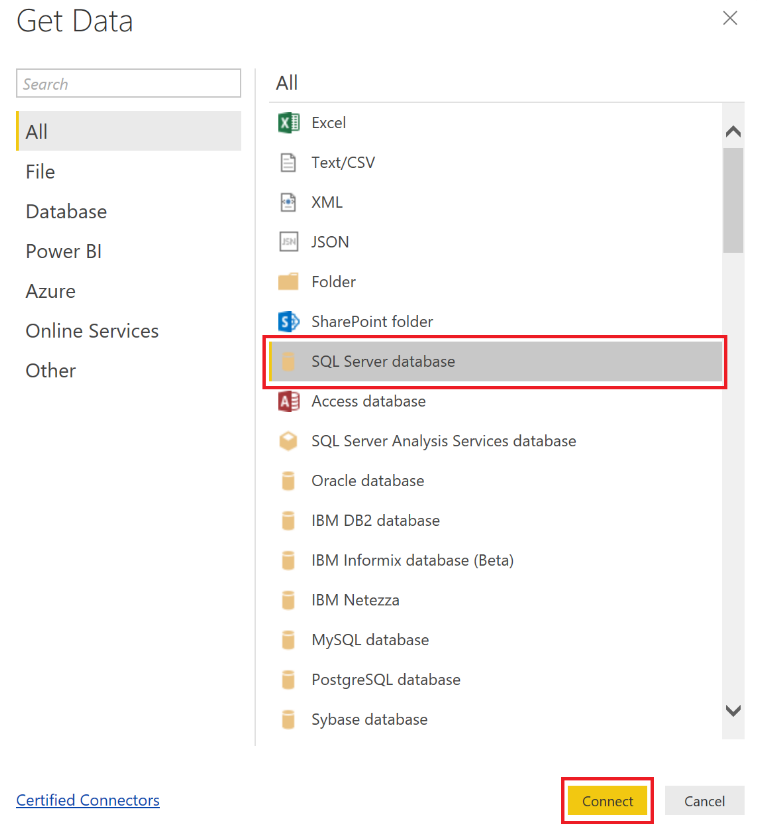Click the vertical scrollbar thumb
Image resolution: width=757 pixels, height=835 pixels.
coord(733,200)
